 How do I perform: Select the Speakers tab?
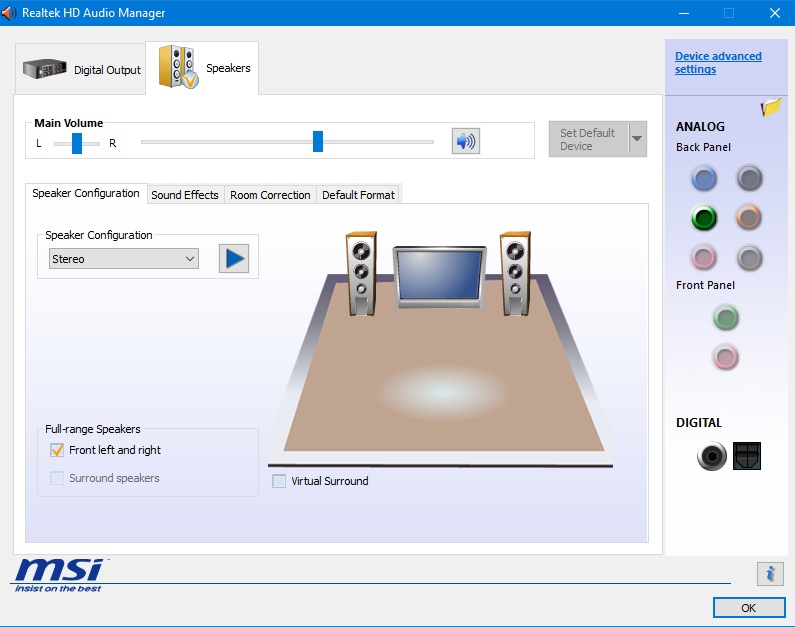(x=202, y=68)
